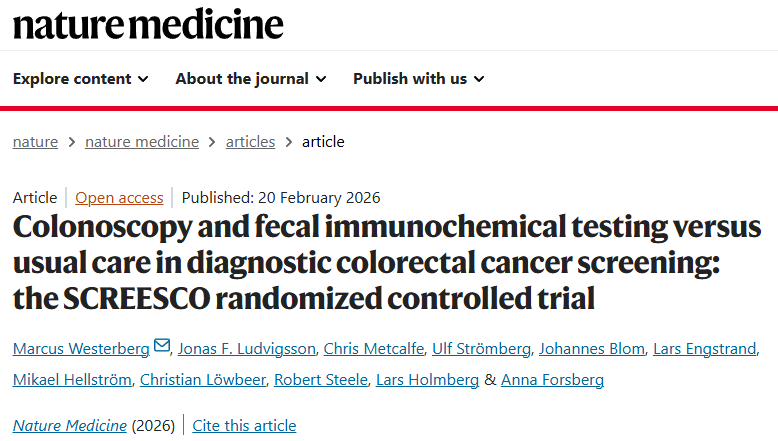The width and height of the screenshot is (778, 441).
Task: Open author Marcus Westerberg's profile
Action: click(x=80, y=348)
